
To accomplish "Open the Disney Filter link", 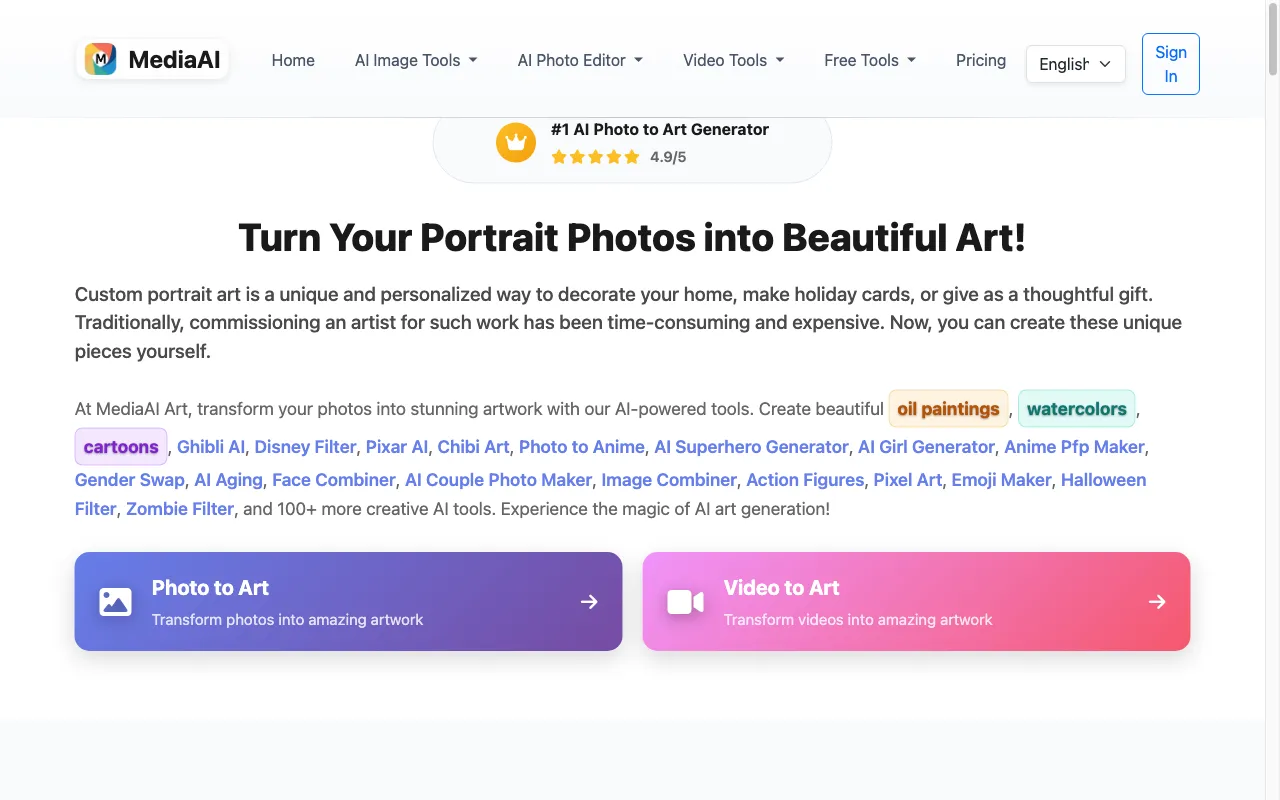I will pos(305,447).
